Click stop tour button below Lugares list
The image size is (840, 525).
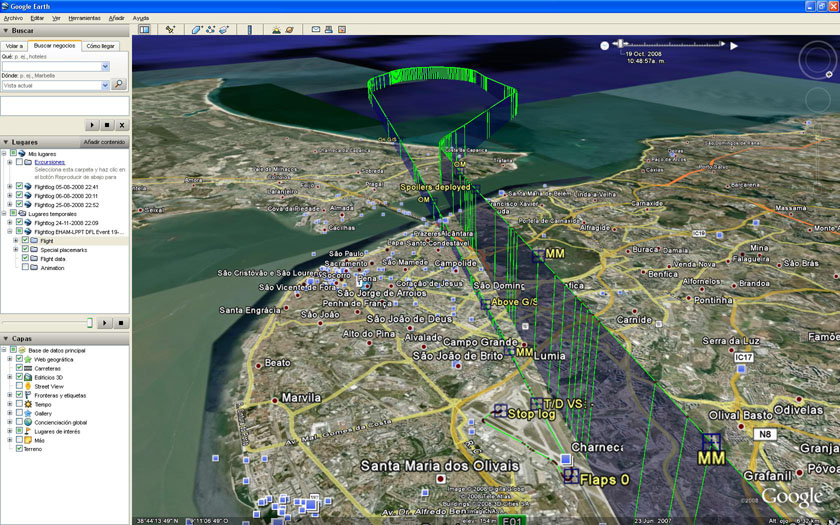[121, 323]
